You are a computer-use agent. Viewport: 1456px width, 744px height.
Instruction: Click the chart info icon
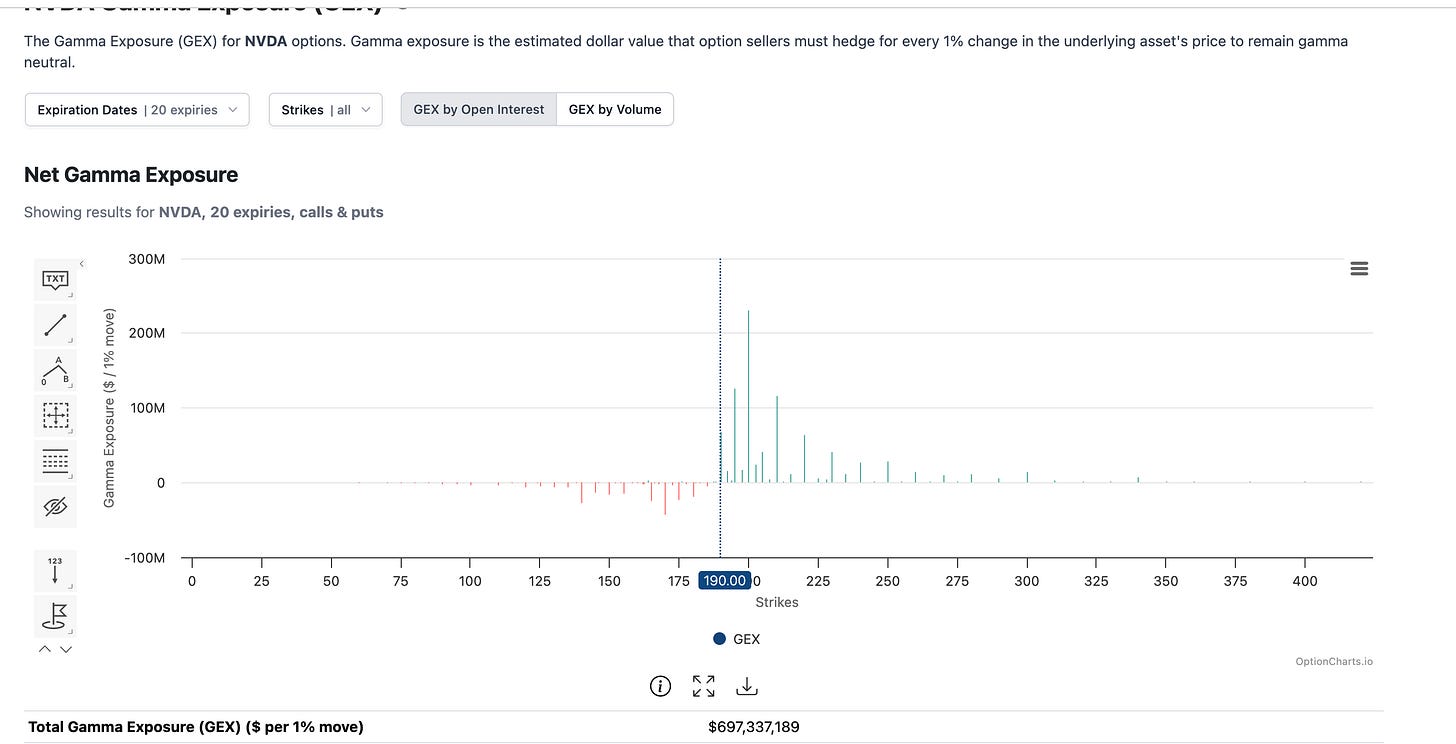point(660,686)
